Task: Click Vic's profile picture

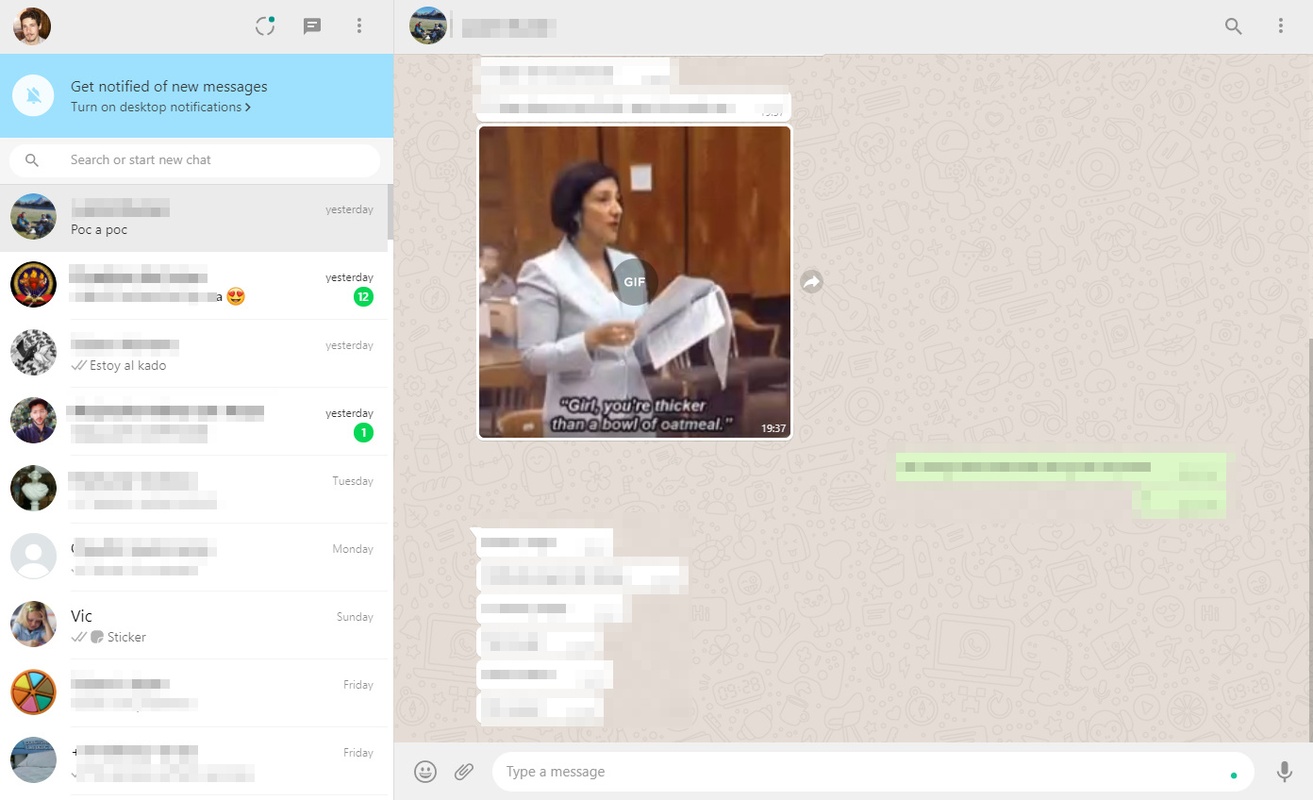Action: click(33, 624)
